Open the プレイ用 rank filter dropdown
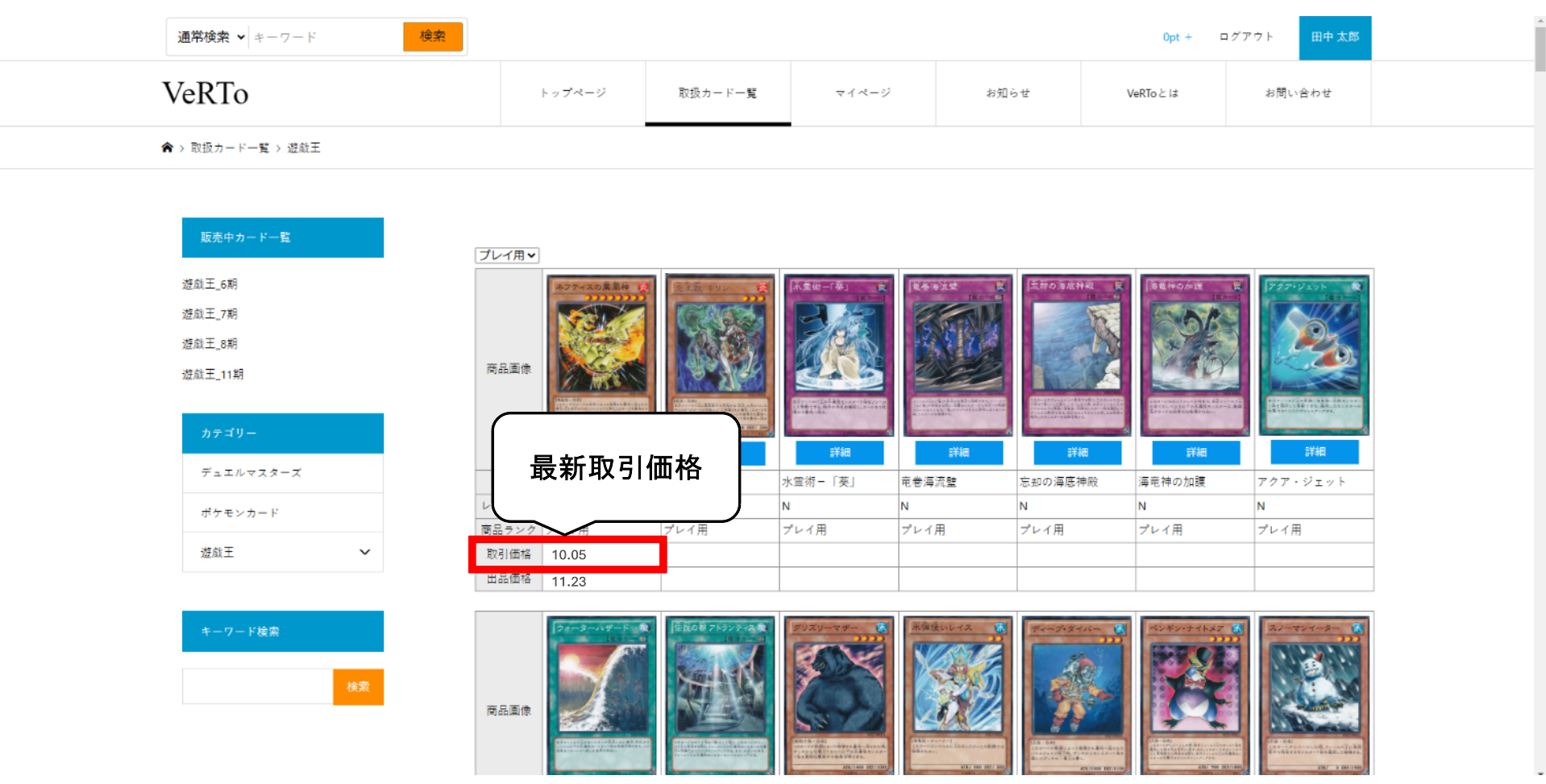The image size is (1546, 784). click(x=507, y=255)
